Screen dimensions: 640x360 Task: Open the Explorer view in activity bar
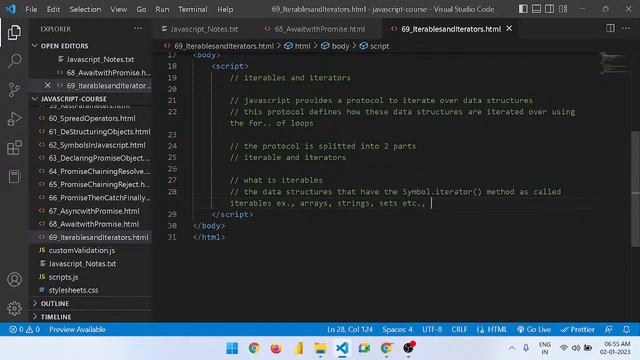coord(14,33)
